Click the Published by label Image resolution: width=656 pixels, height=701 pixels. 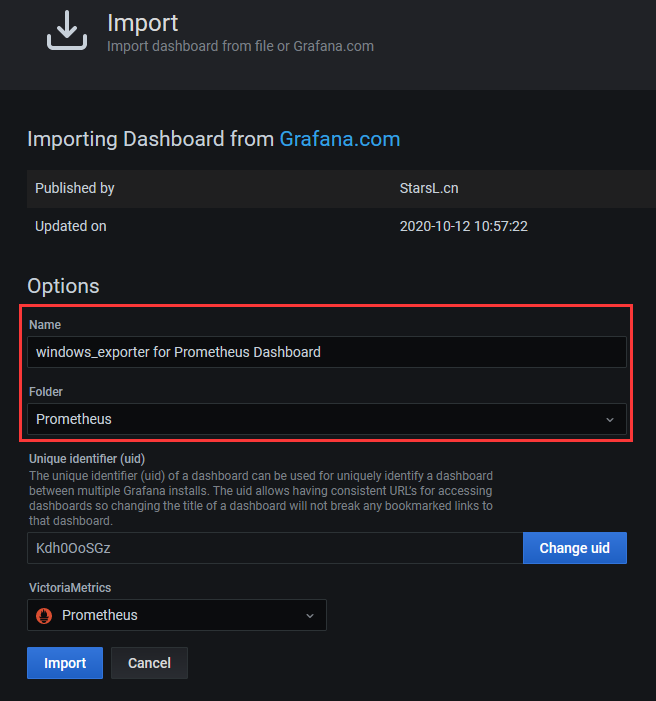(x=75, y=188)
